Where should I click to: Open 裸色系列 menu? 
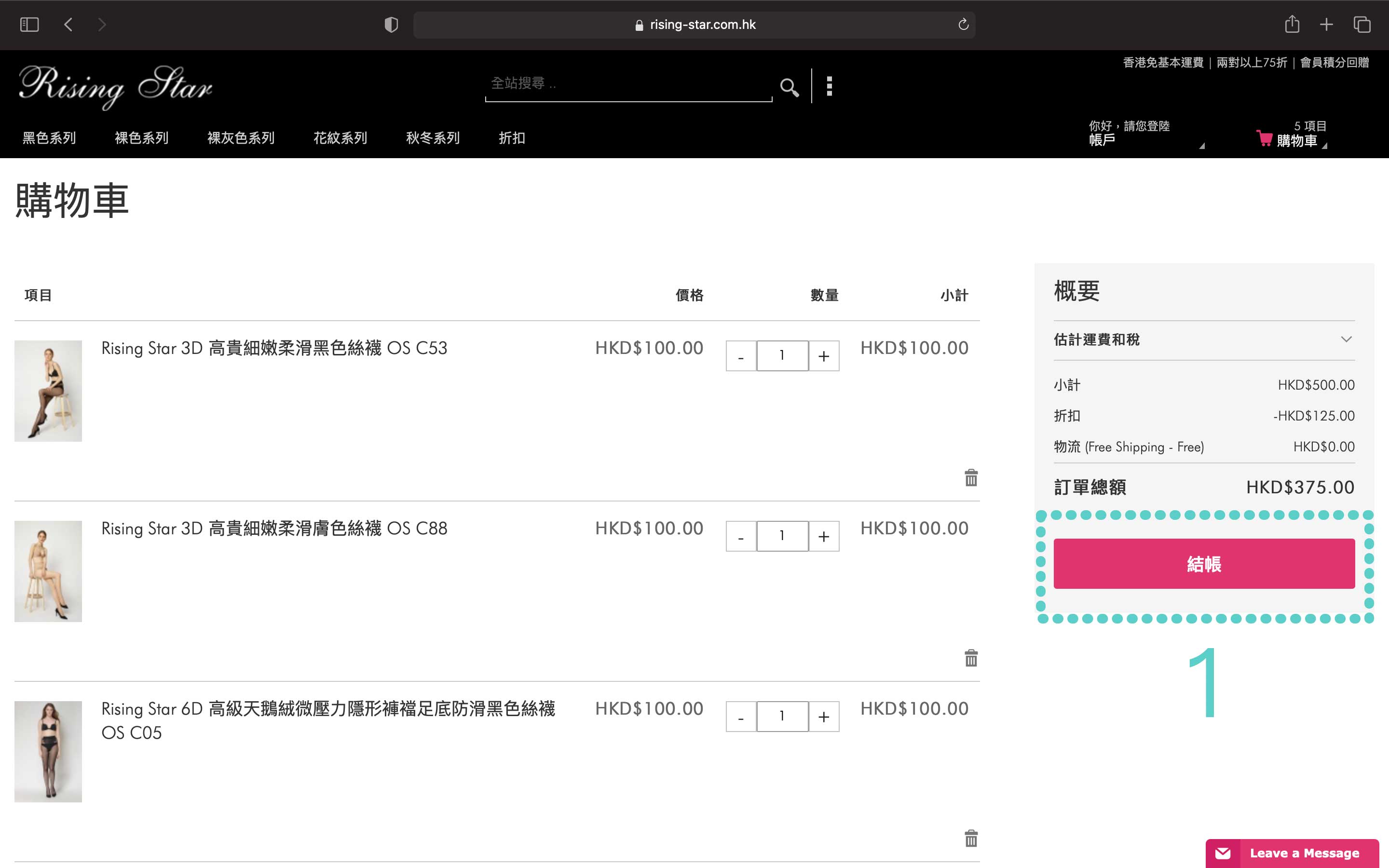(x=142, y=138)
